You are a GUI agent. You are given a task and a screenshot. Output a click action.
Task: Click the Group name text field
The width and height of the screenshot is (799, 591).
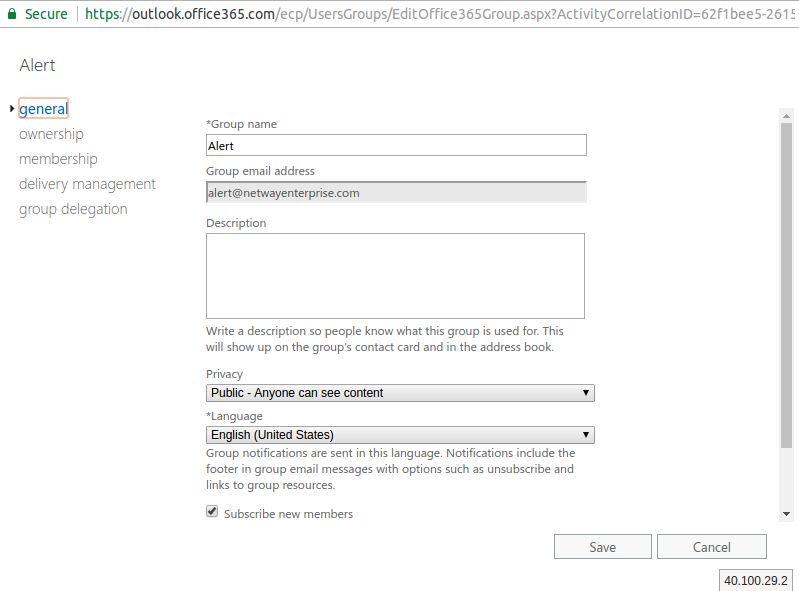(x=396, y=145)
